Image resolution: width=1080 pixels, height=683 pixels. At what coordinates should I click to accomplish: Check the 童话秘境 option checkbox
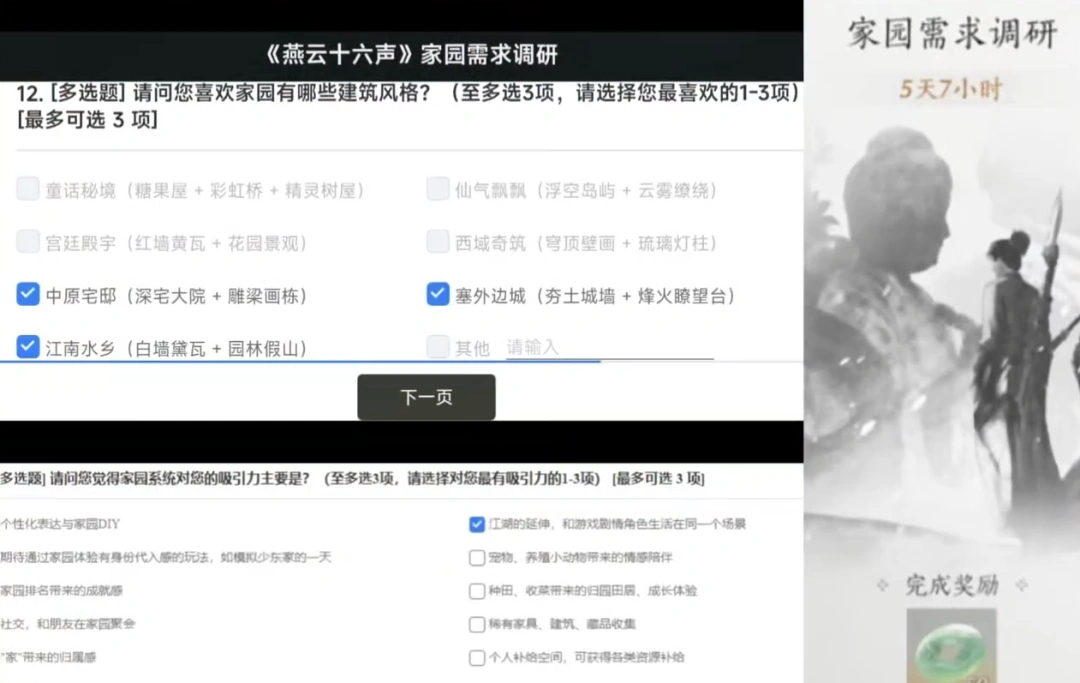[28, 189]
